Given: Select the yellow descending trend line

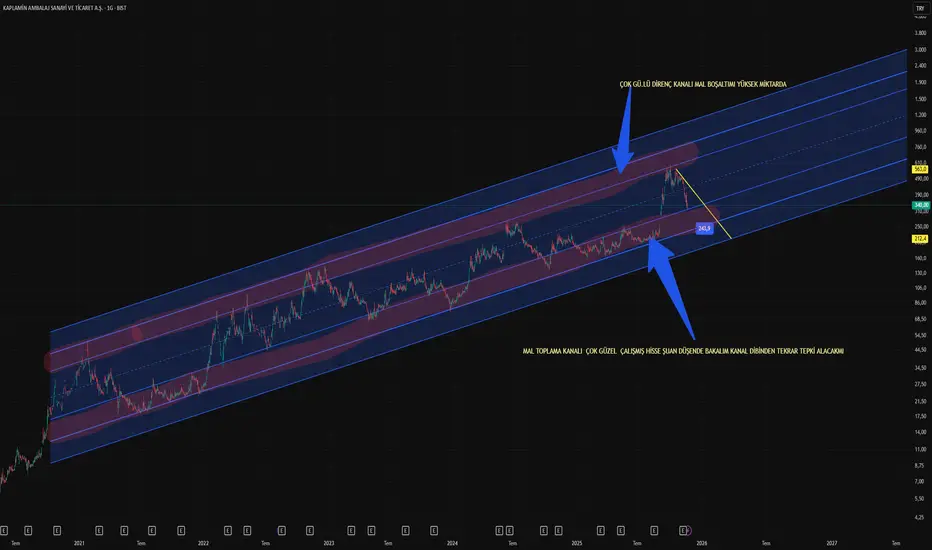Looking at the screenshot, I should 704,205.
